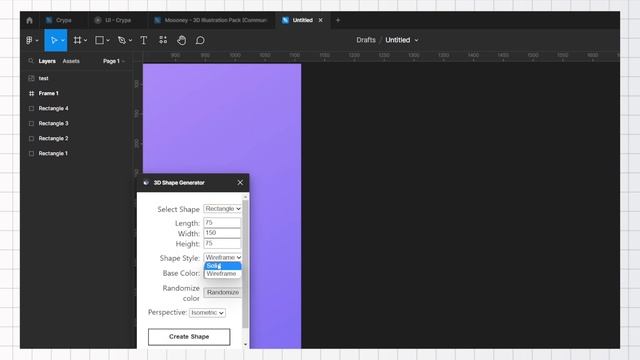Close the 3D Shape Generator plugin
This screenshot has height=360, width=640.
click(240, 182)
